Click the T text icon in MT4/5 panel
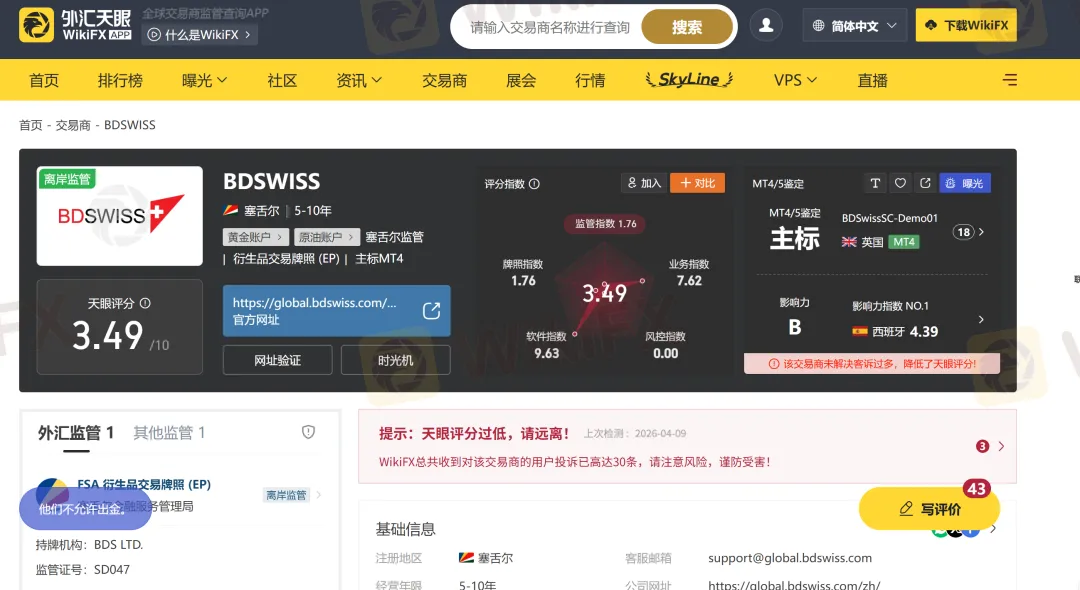The height and width of the screenshot is (590, 1080). [875, 183]
